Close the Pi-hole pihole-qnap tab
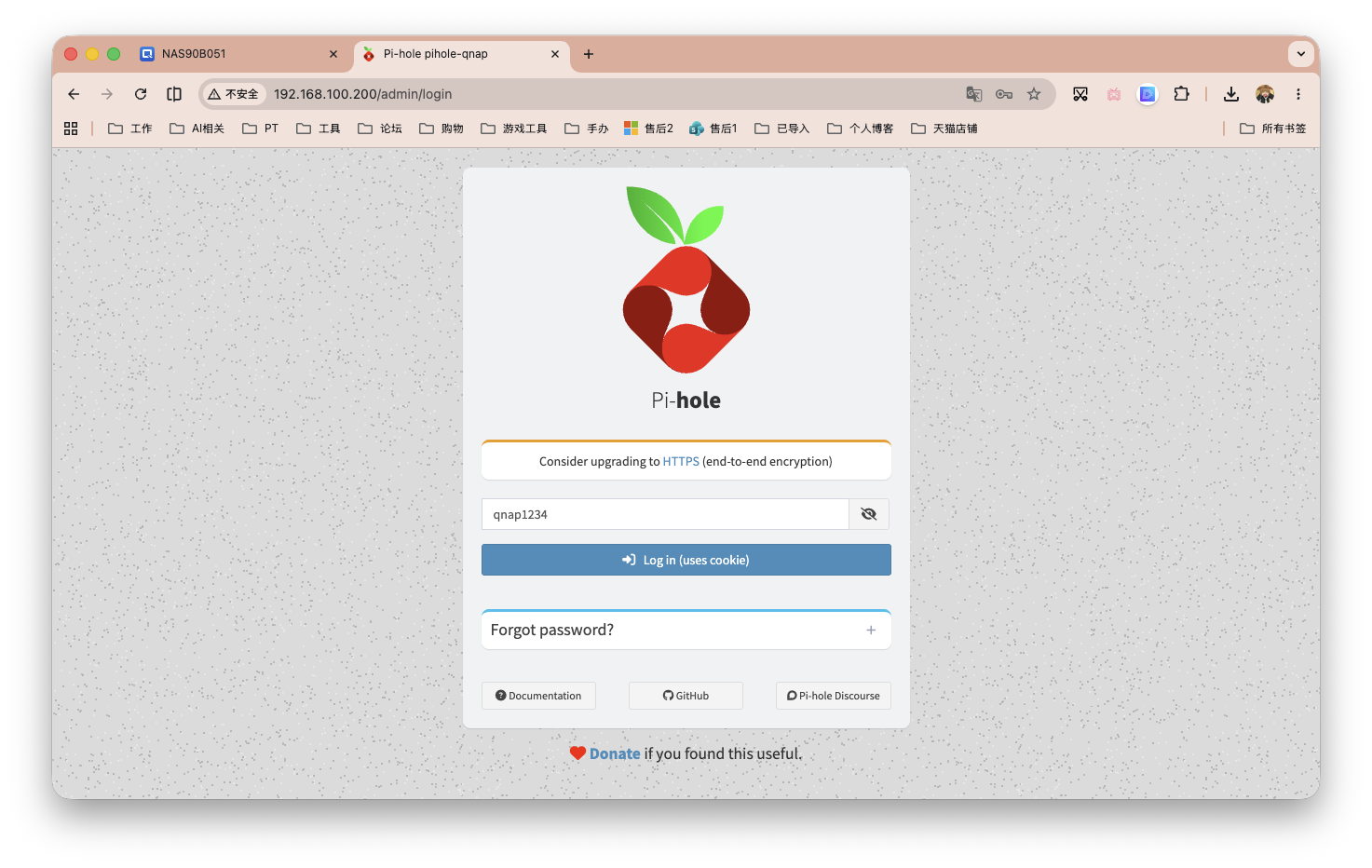The image size is (1372, 868). click(555, 54)
